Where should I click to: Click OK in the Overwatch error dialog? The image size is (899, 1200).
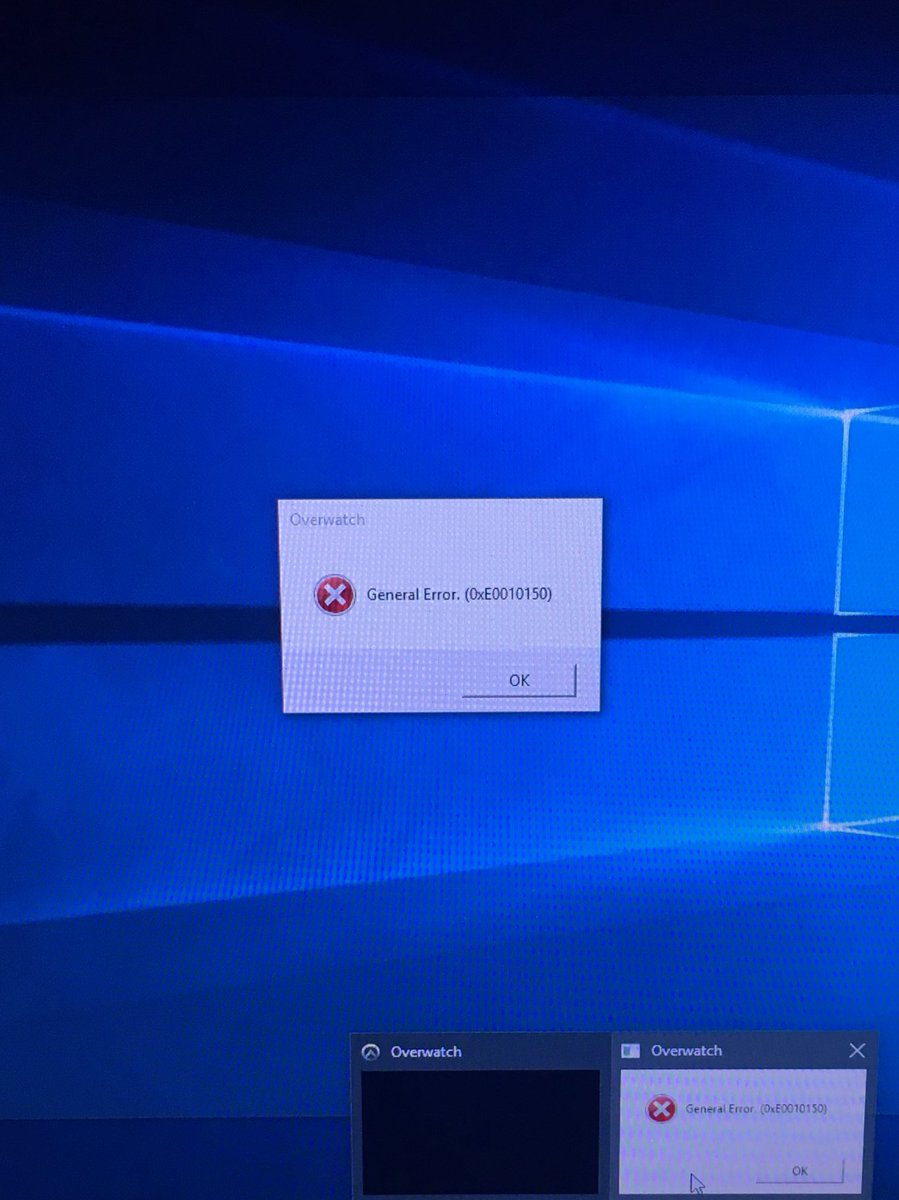[519, 680]
